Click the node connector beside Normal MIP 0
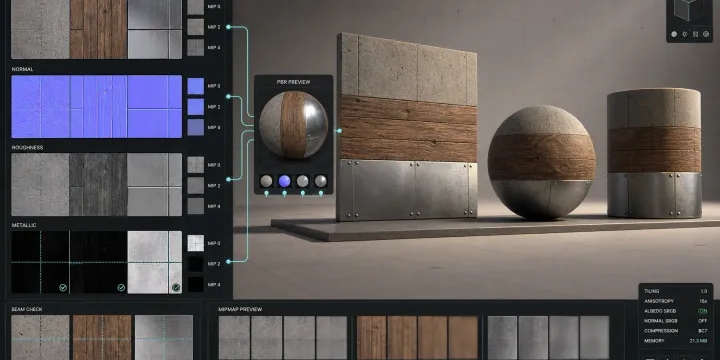Image resolution: width=720 pixels, height=360 pixels. 228,96
